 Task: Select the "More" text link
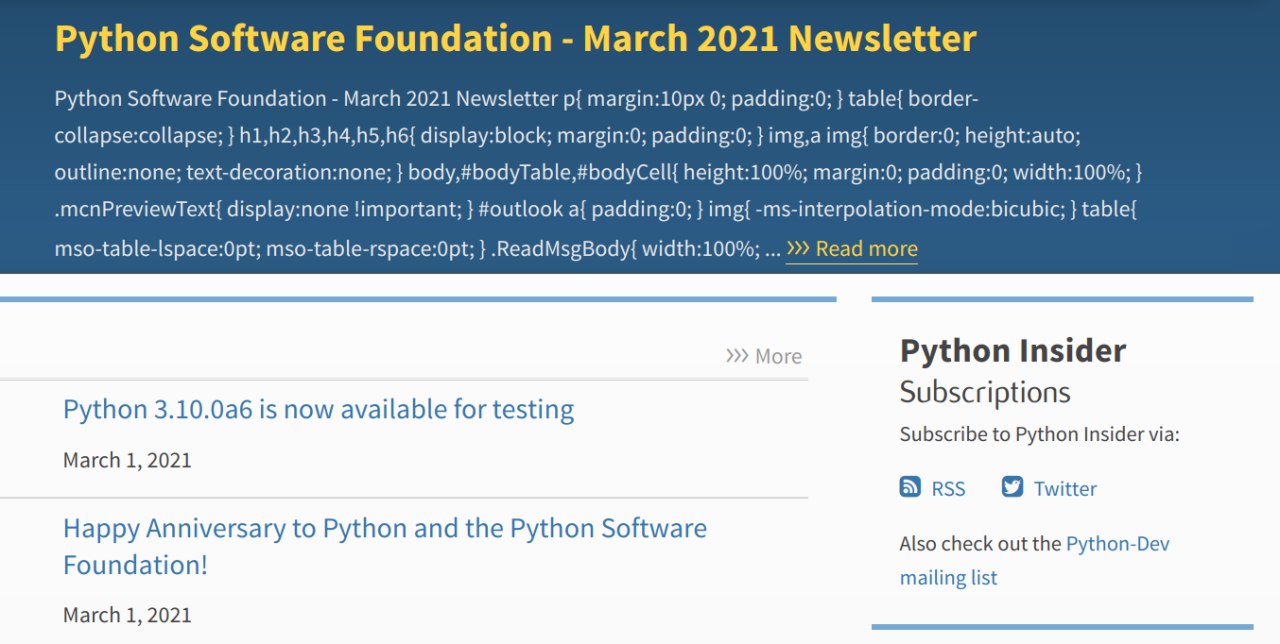[778, 356]
